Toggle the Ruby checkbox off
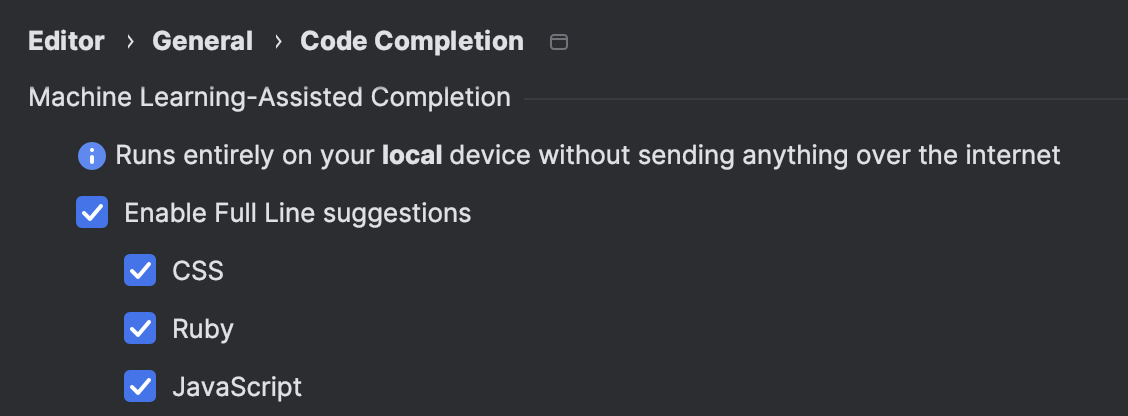Viewport: 1128px width, 416px height. pos(140,329)
